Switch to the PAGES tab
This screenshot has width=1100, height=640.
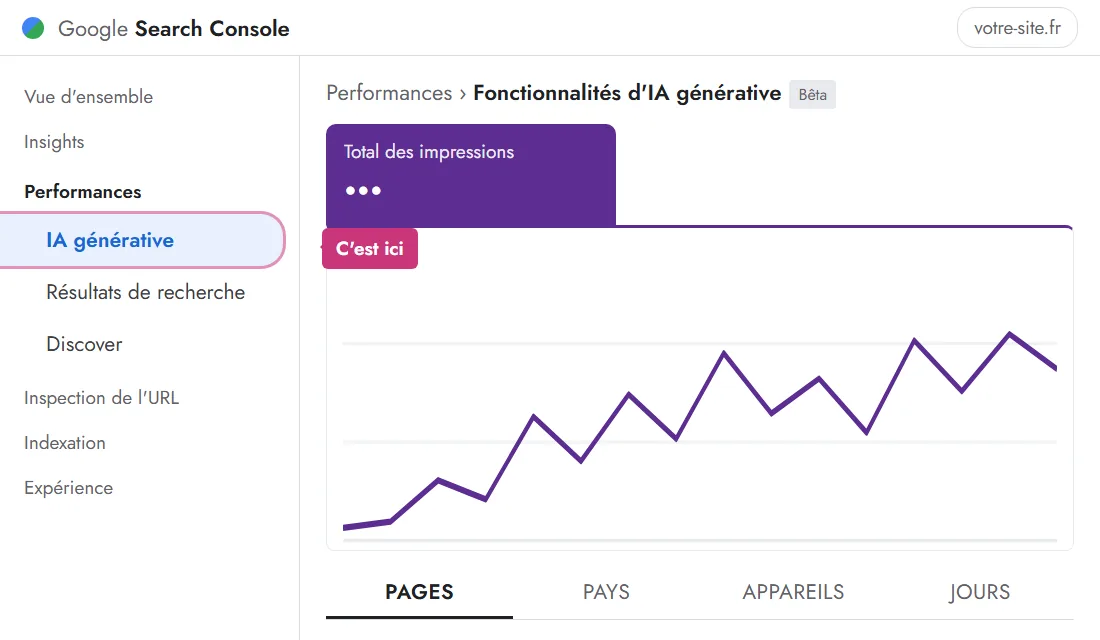coord(420,592)
